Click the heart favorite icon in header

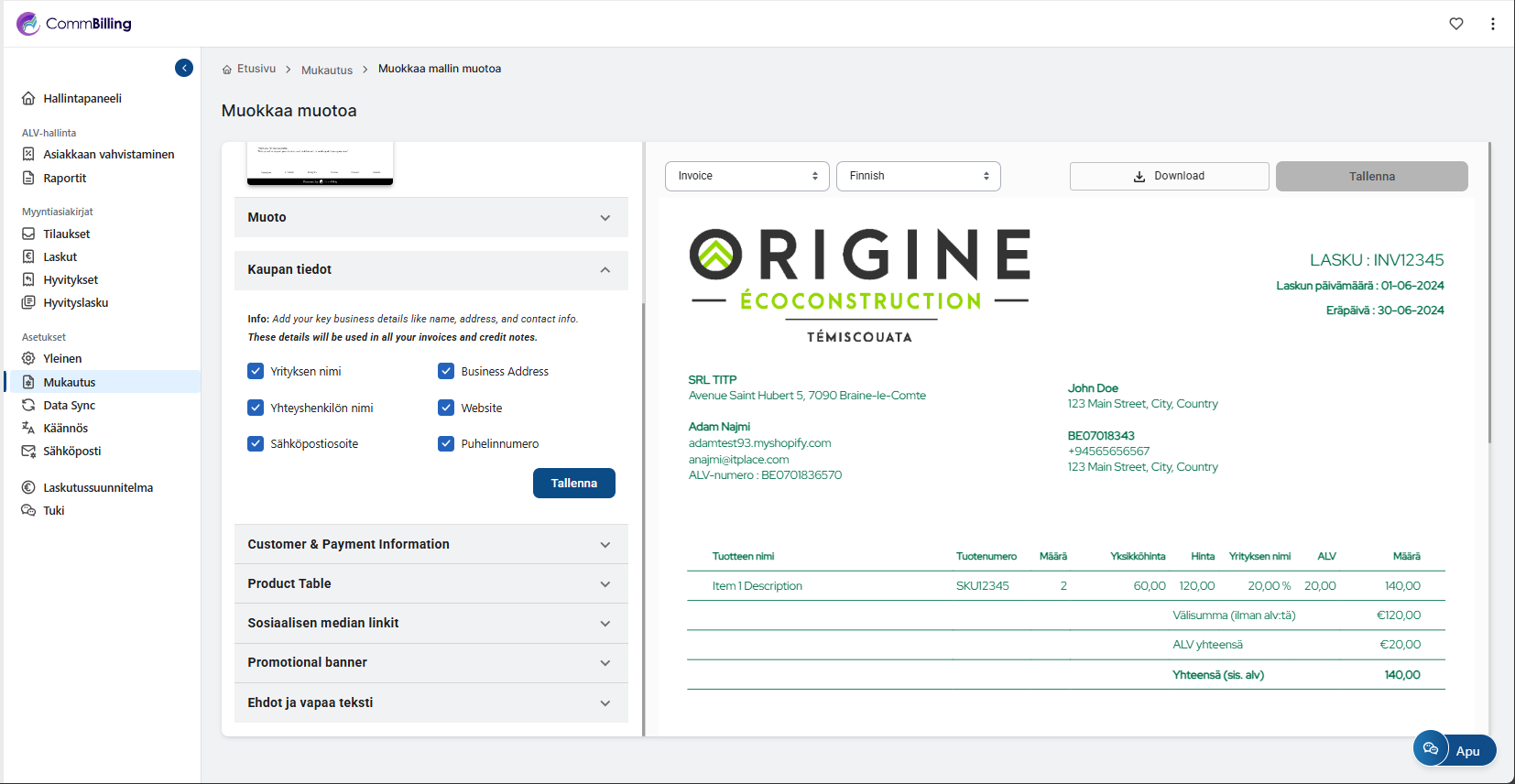click(x=1456, y=24)
